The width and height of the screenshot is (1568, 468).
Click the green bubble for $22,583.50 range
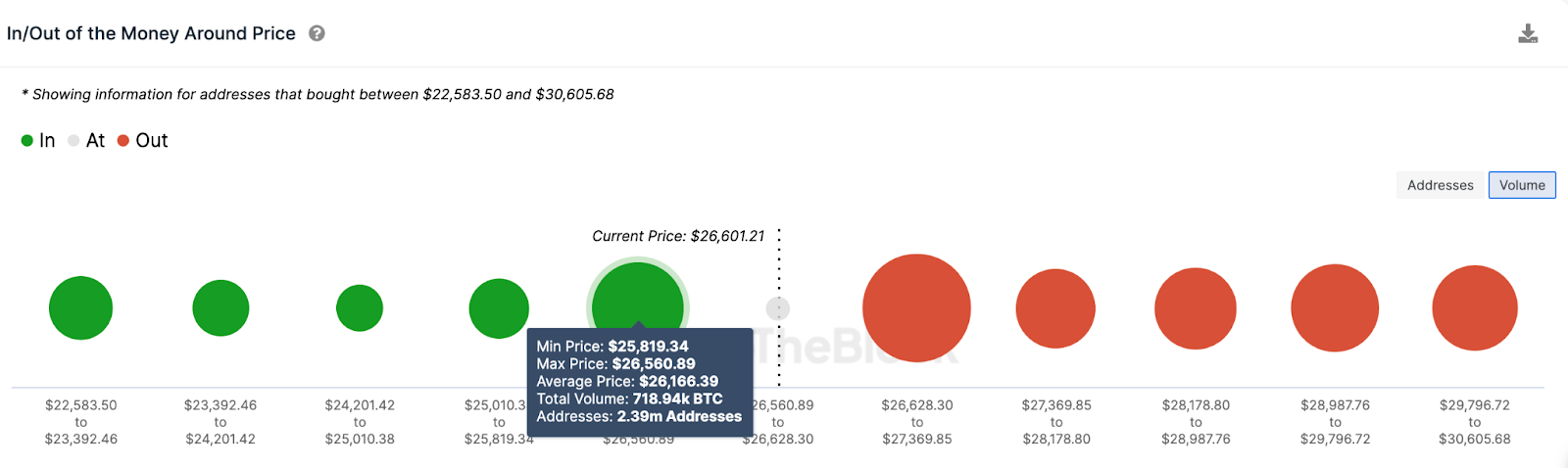80,308
